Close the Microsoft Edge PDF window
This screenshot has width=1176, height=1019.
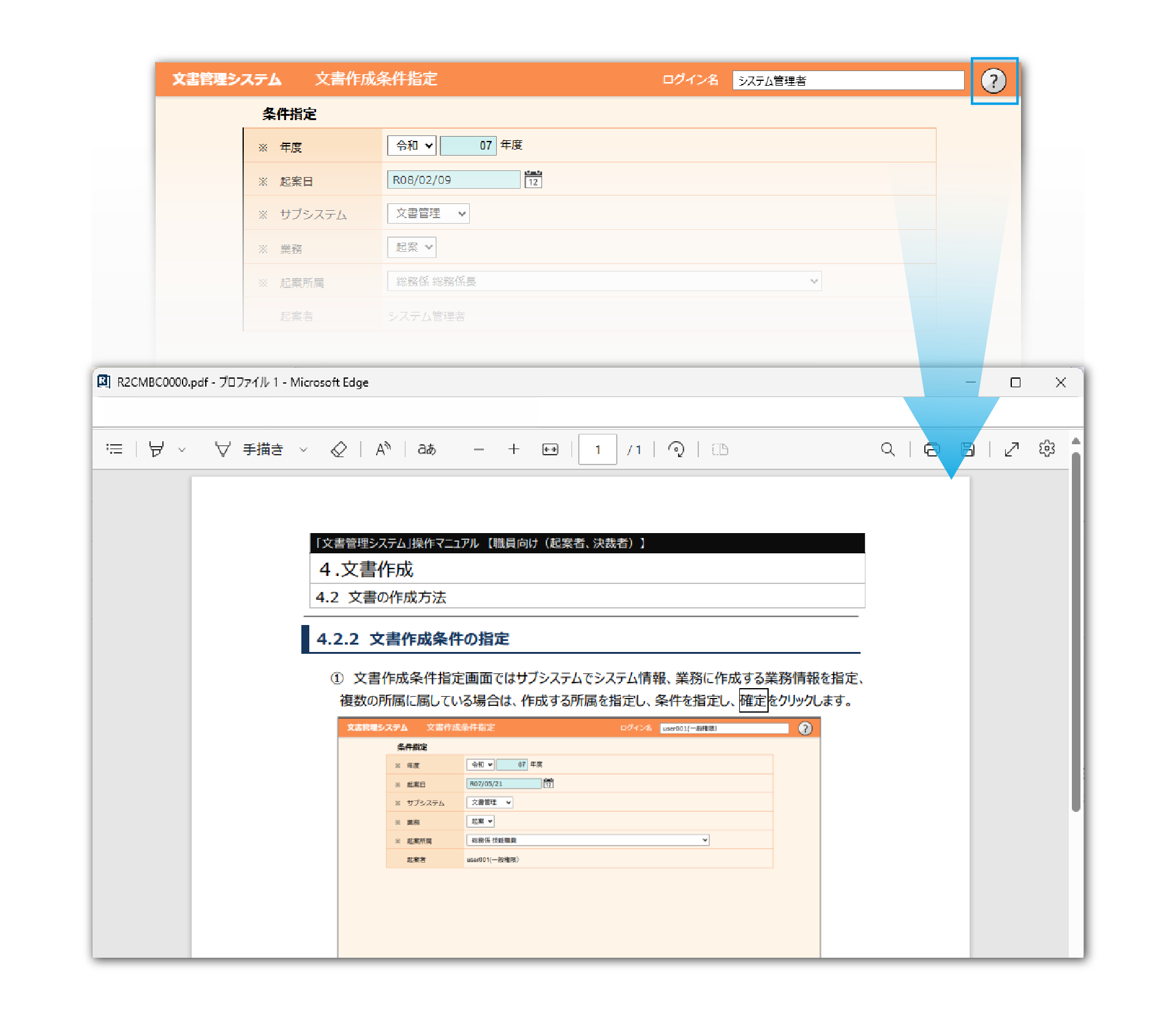coord(1061,382)
